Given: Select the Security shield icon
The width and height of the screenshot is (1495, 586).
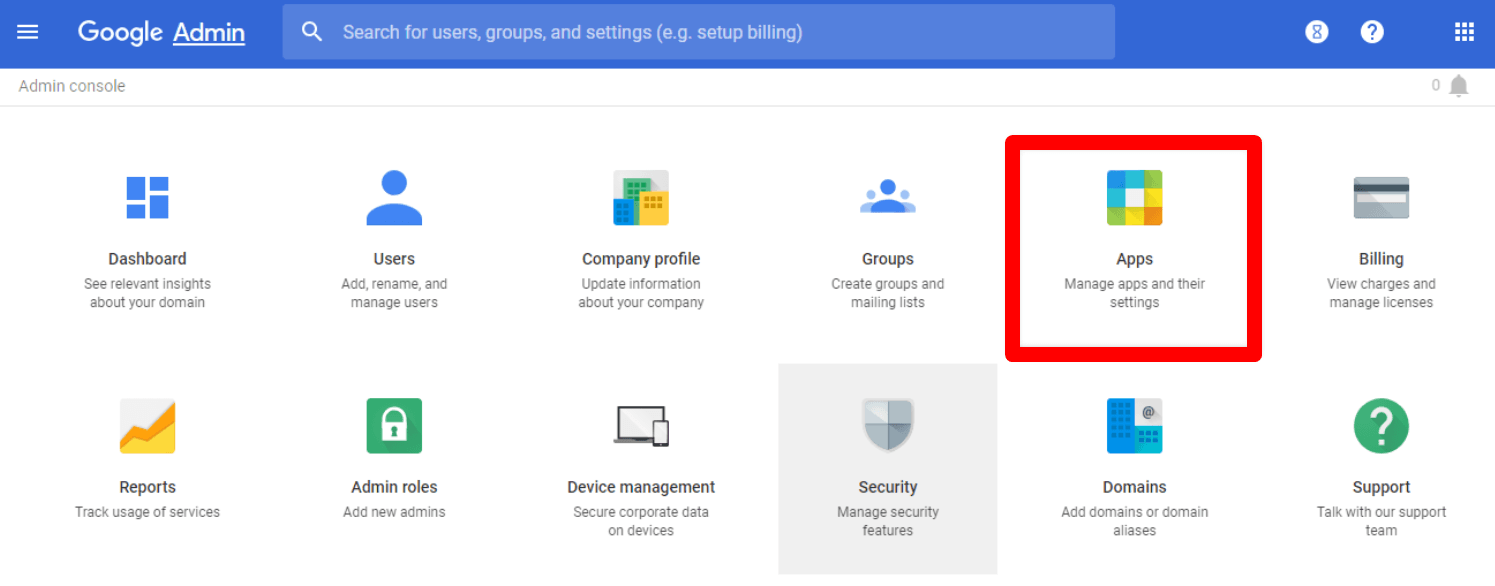Looking at the screenshot, I should pyautogui.click(x=888, y=425).
